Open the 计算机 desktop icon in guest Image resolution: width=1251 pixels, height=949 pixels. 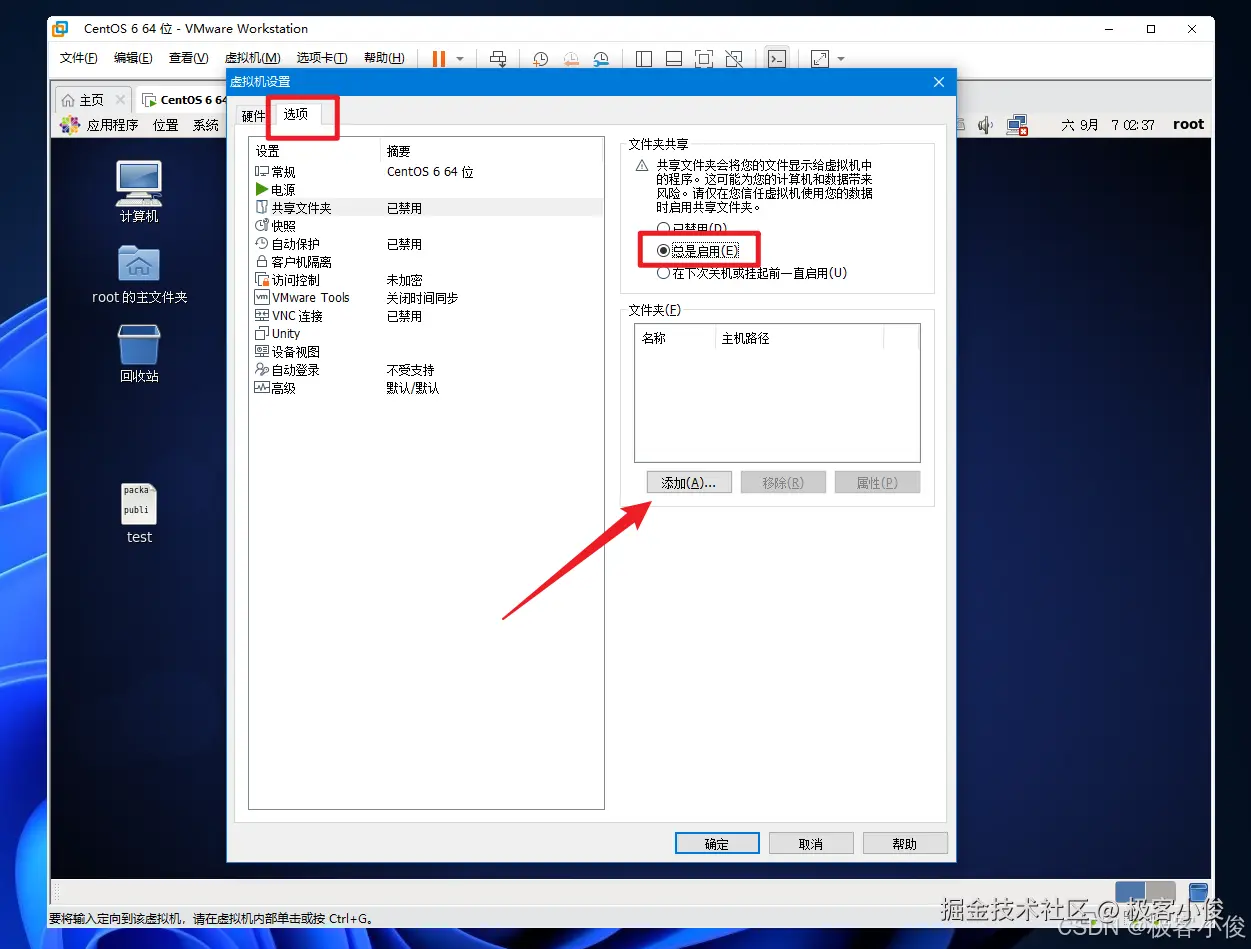click(139, 192)
